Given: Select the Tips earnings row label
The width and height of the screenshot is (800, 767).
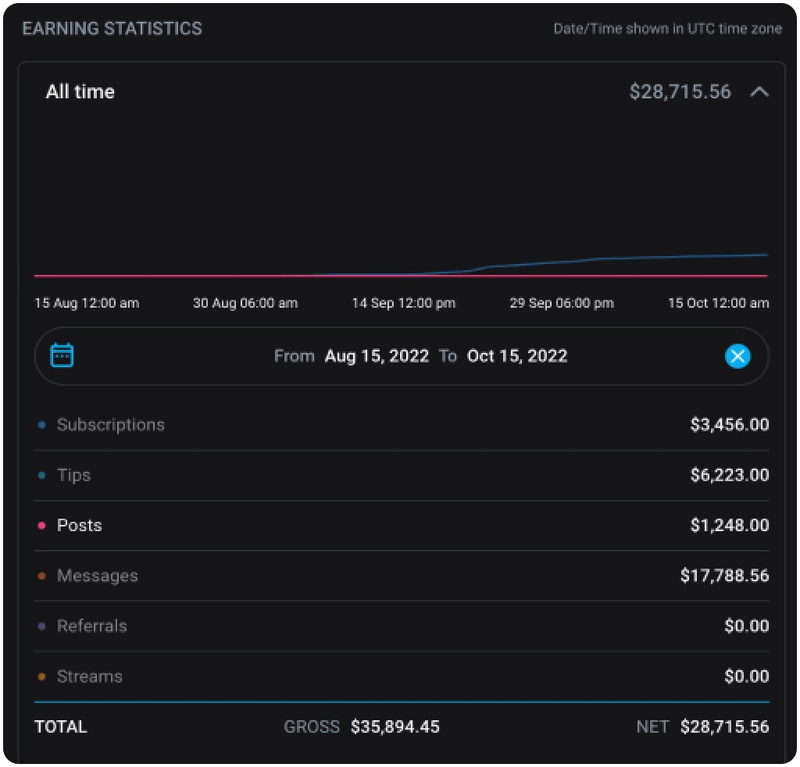Looking at the screenshot, I should pyautogui.click(x=74, y=475).
